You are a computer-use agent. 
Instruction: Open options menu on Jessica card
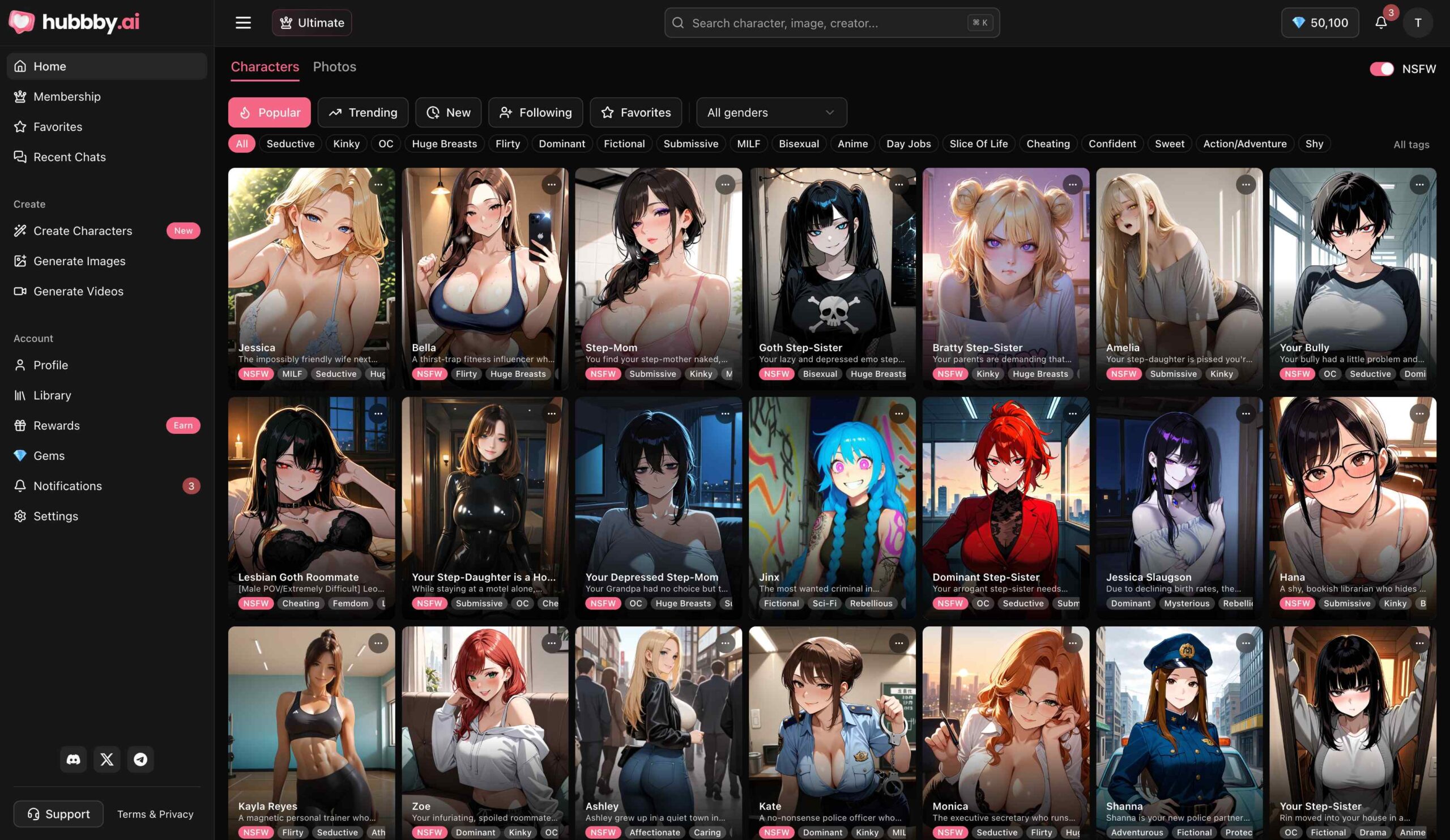377,184
